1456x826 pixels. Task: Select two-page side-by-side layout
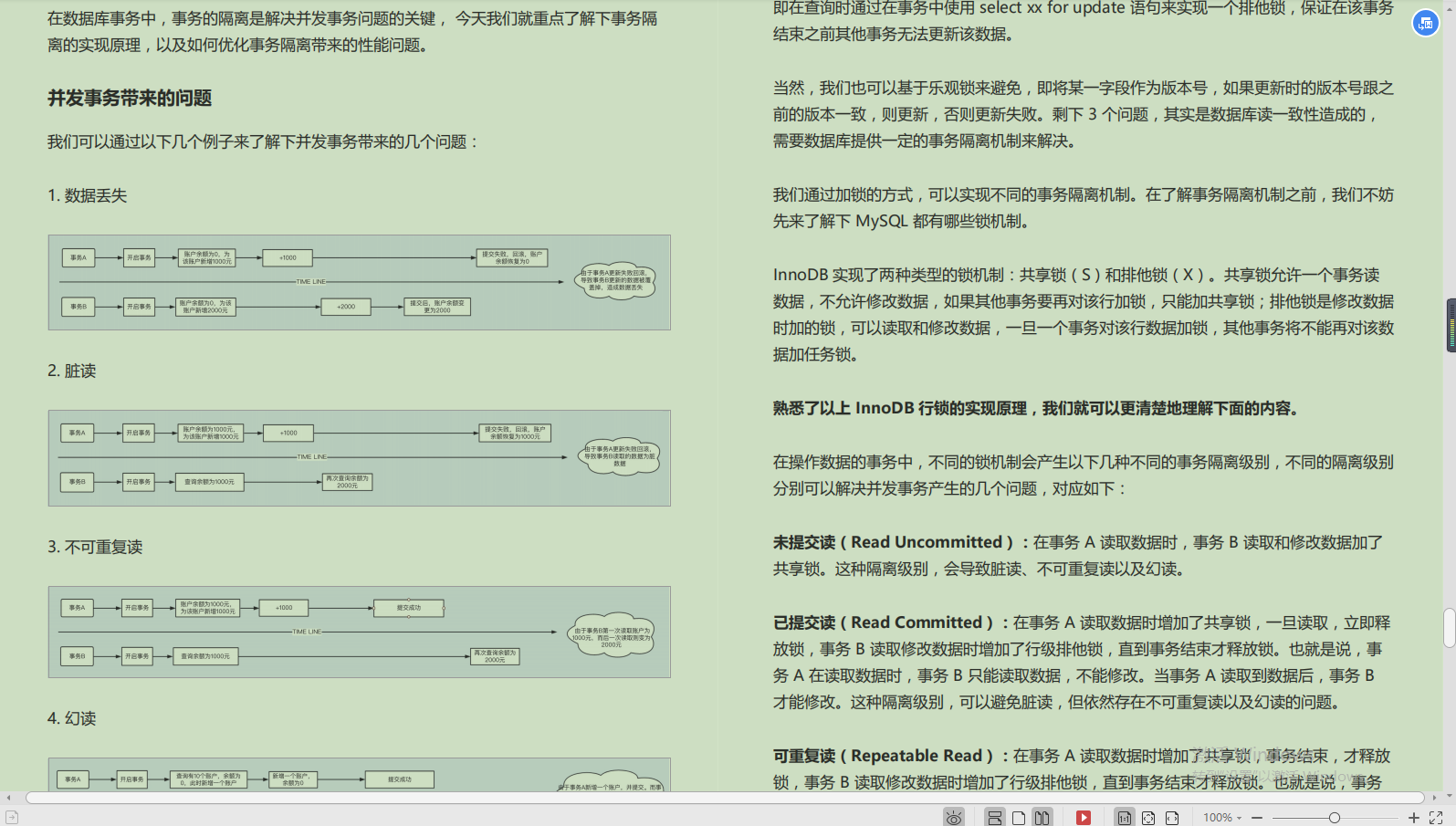click(1042, 818)
